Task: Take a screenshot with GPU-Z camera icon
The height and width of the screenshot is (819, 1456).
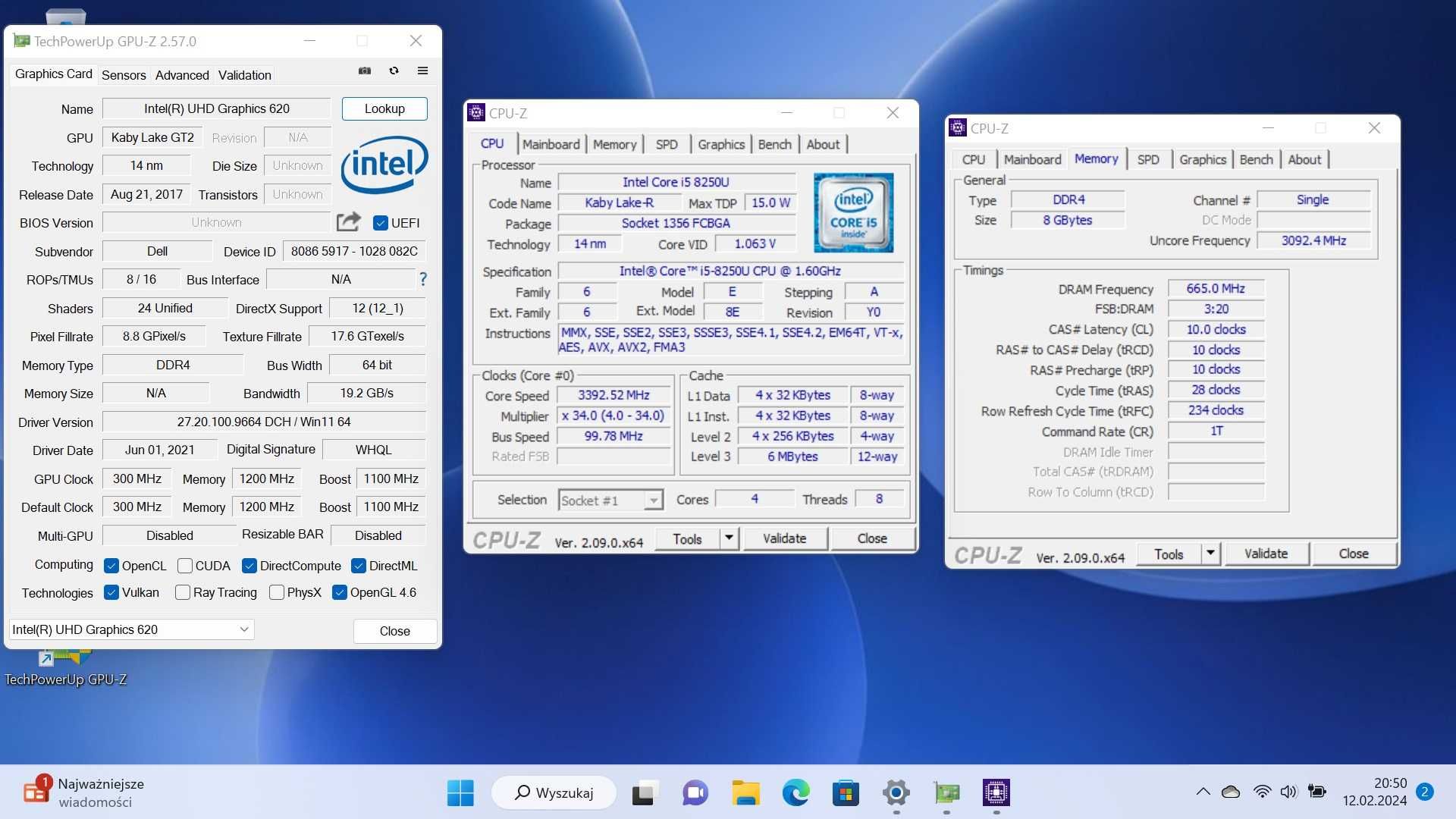Action: [365, 71]
